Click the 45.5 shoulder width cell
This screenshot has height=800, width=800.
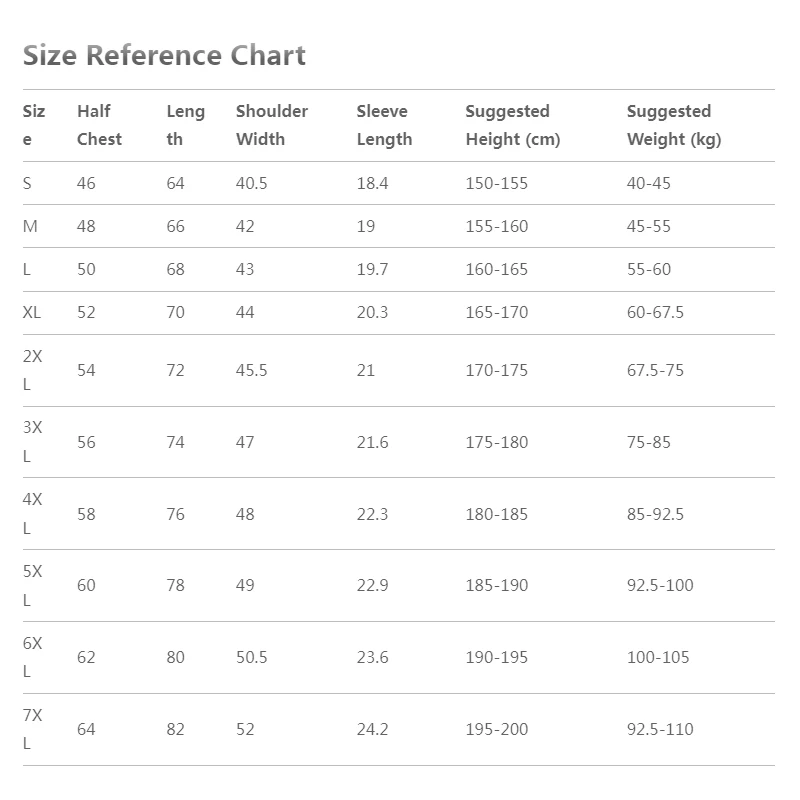click(x=251, y=370)
